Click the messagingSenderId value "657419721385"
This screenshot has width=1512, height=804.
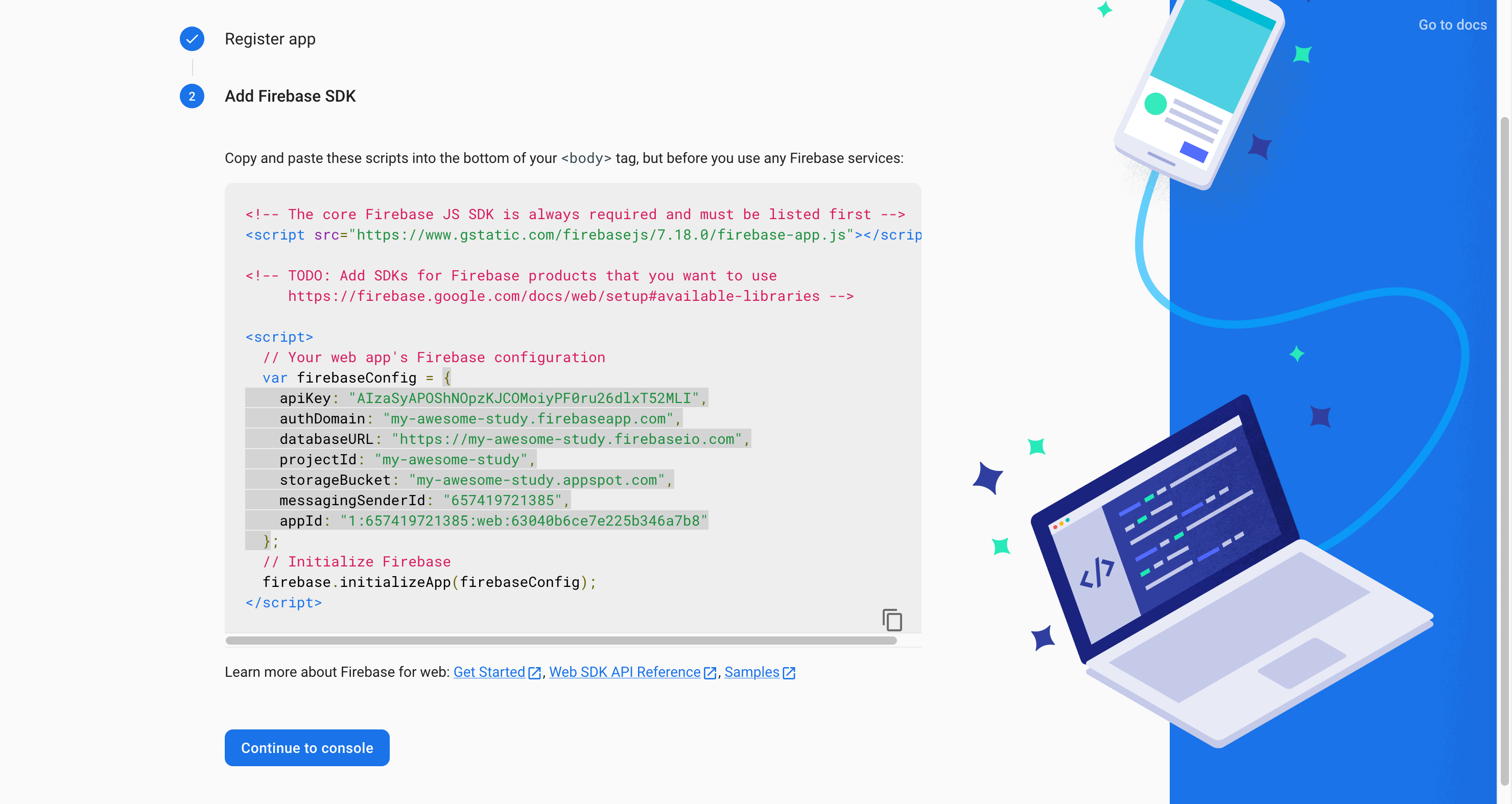click(x=503, y=501)
